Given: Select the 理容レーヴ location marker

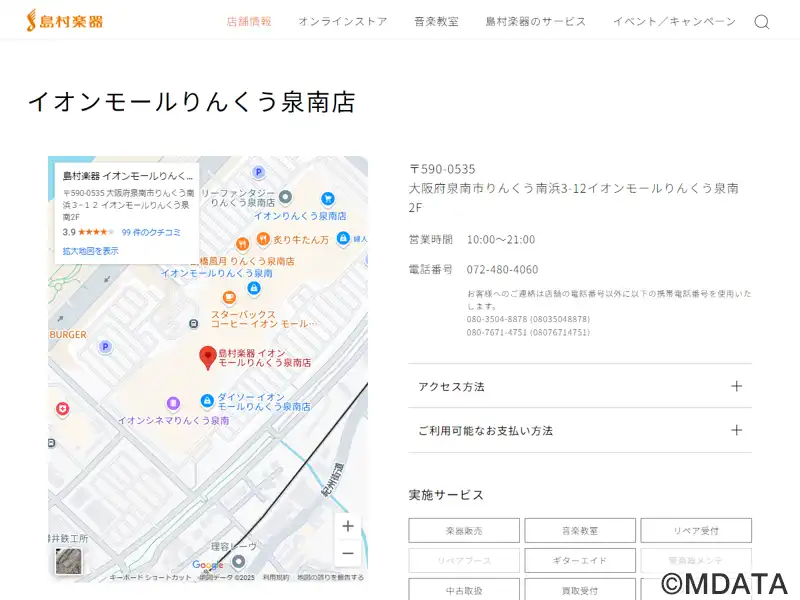Looking at the screenshot, I should pyautogui.click(x=238, y=562).
